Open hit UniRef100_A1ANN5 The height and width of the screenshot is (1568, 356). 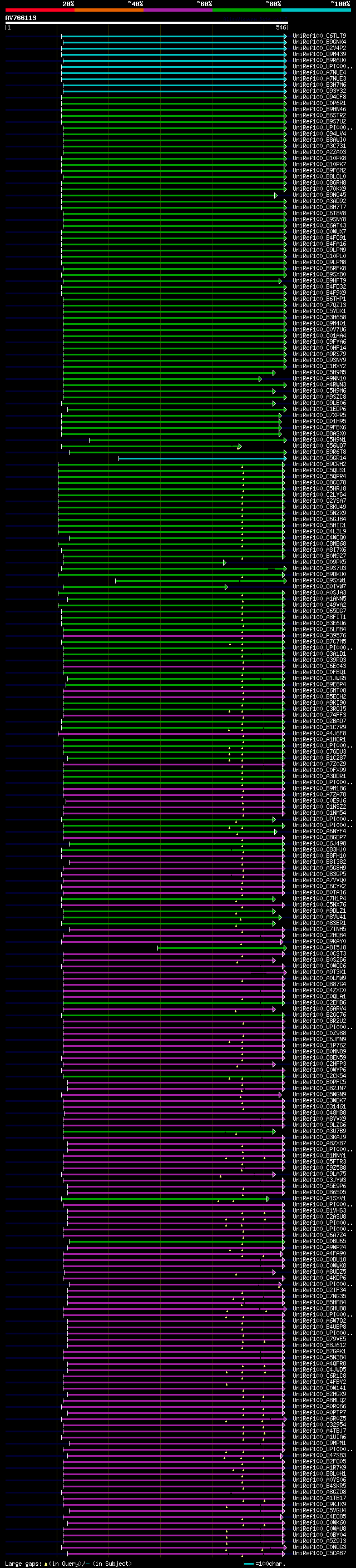(x=319, y=598)
